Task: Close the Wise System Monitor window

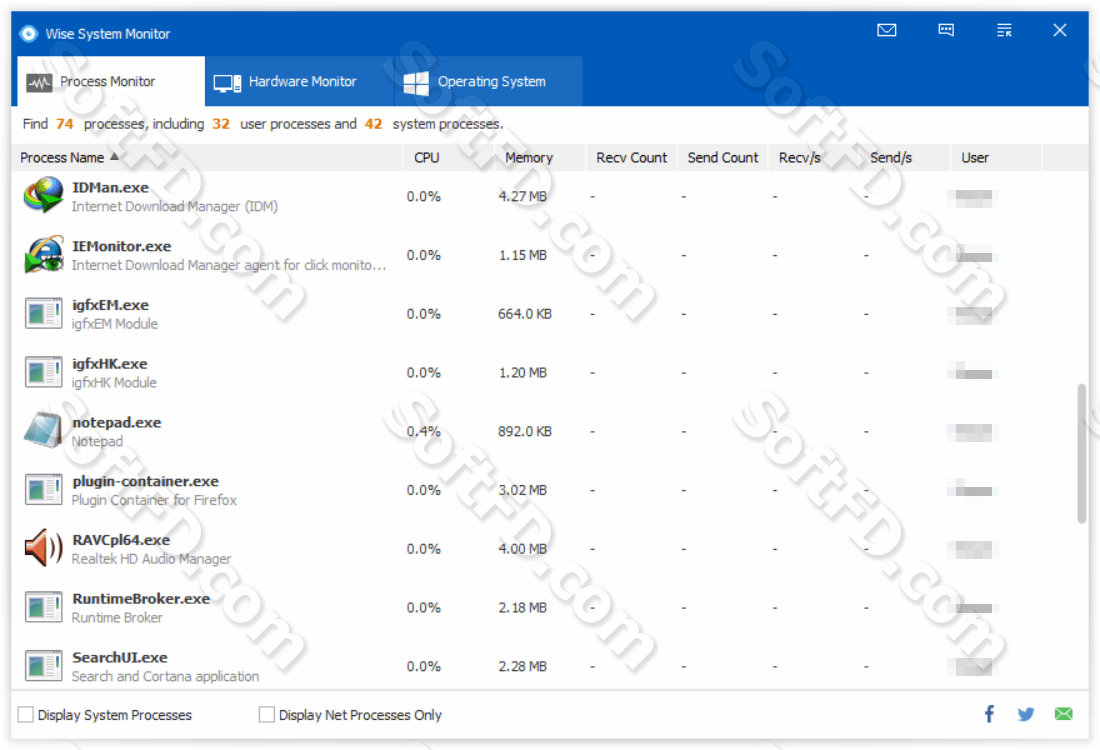Action: coord(1060,30)
